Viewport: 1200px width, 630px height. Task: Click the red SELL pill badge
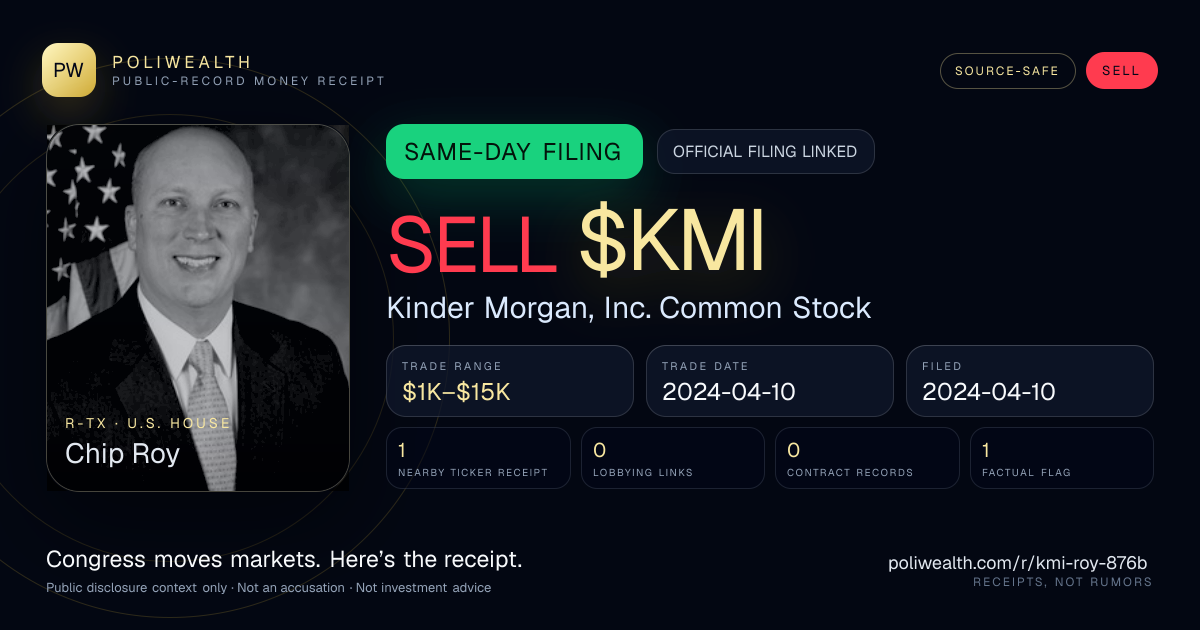tap(1121, 71)
